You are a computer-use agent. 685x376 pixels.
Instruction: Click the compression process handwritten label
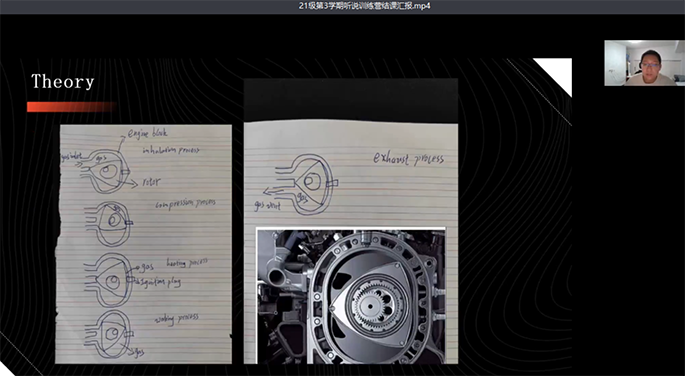[185, 204]
